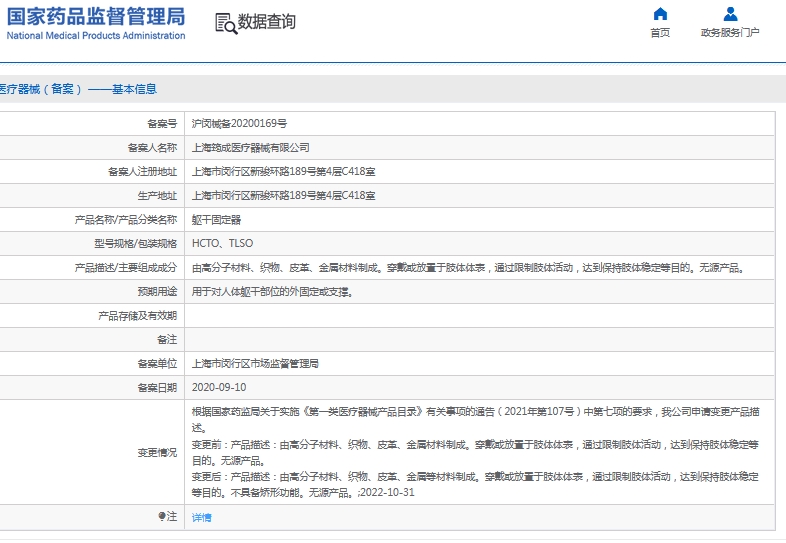
Task: Click the data query magnifier icon
Action: point(226,24)
